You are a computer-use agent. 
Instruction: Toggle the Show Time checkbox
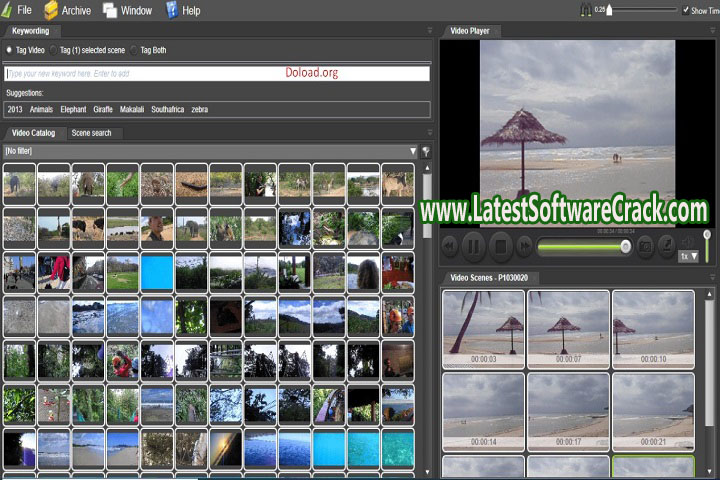[x=685, y=10]
